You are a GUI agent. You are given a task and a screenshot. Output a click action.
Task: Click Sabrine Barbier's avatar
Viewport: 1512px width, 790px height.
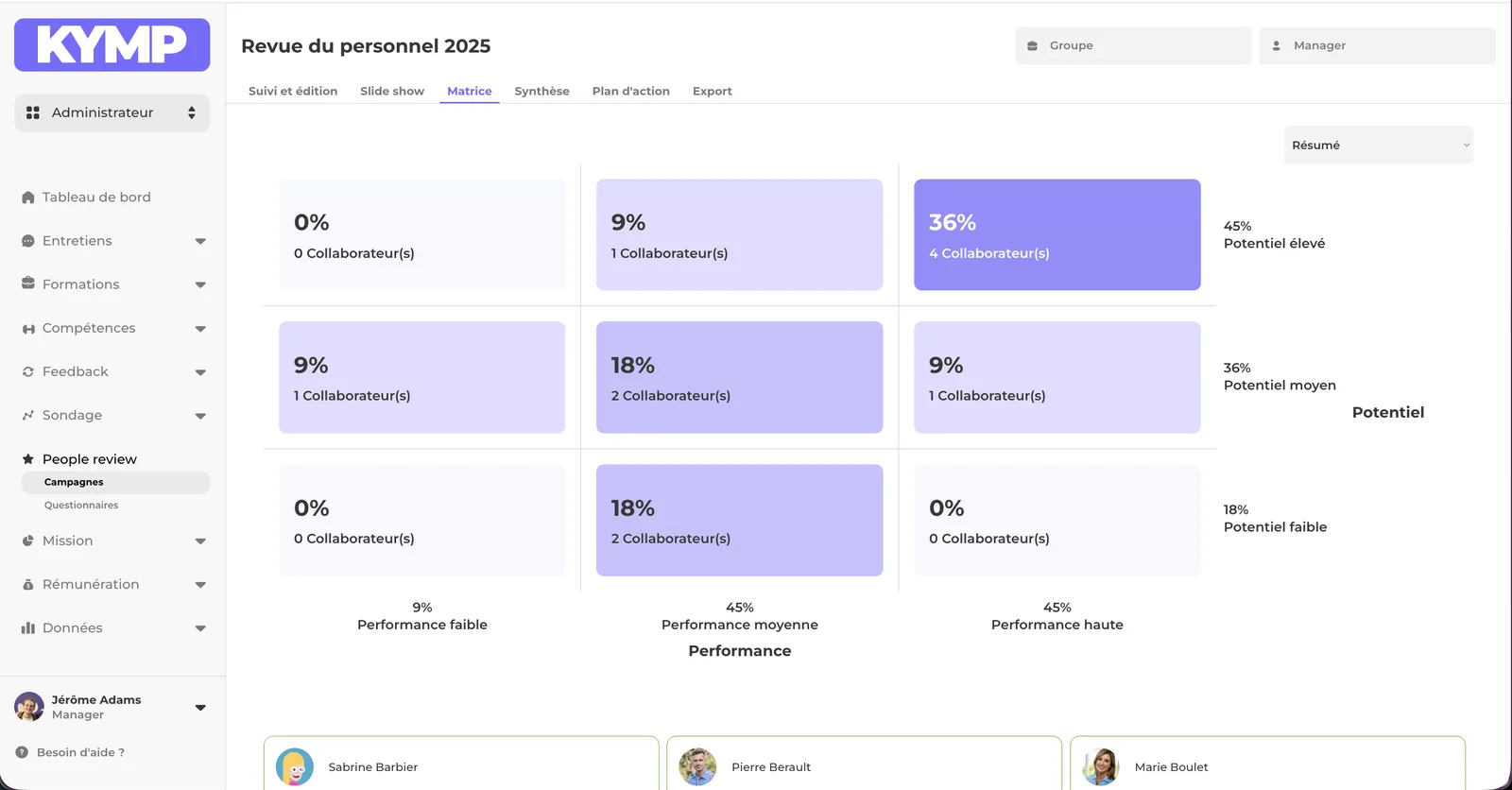(295, 767)
